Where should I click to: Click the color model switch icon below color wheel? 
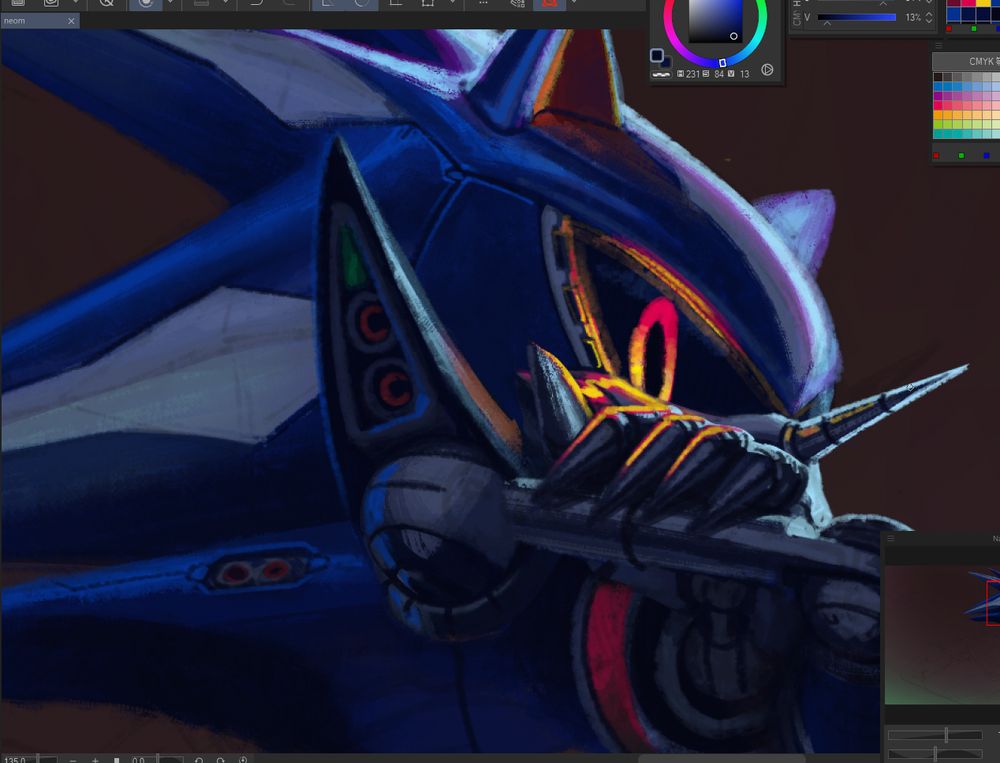click(x=767, y=70)
